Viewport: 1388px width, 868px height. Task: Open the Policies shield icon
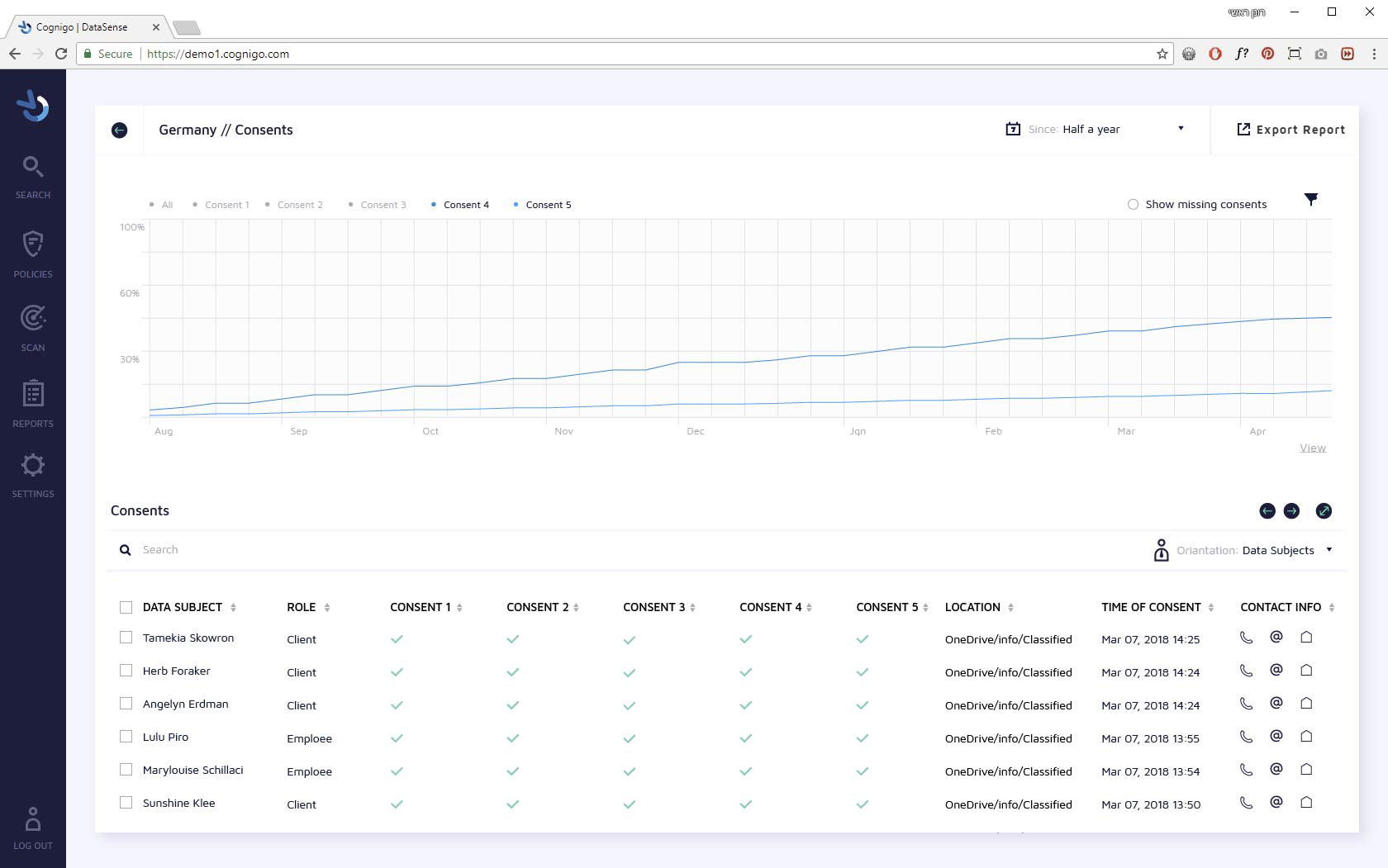coord(33,244)
